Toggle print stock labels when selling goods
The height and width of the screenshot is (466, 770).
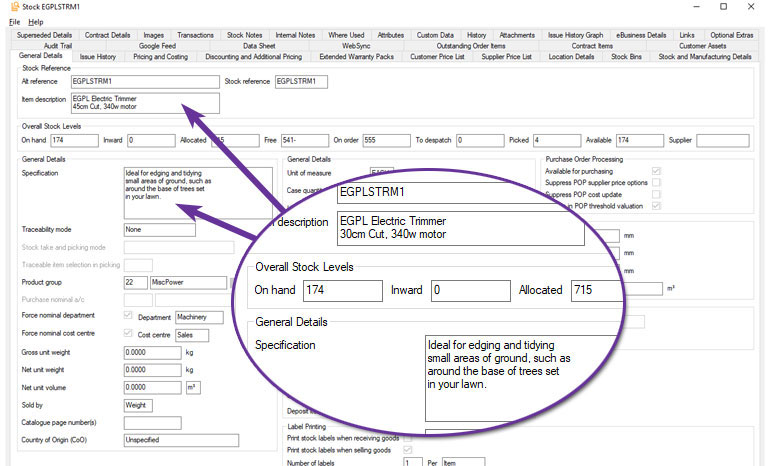point(407,450)
